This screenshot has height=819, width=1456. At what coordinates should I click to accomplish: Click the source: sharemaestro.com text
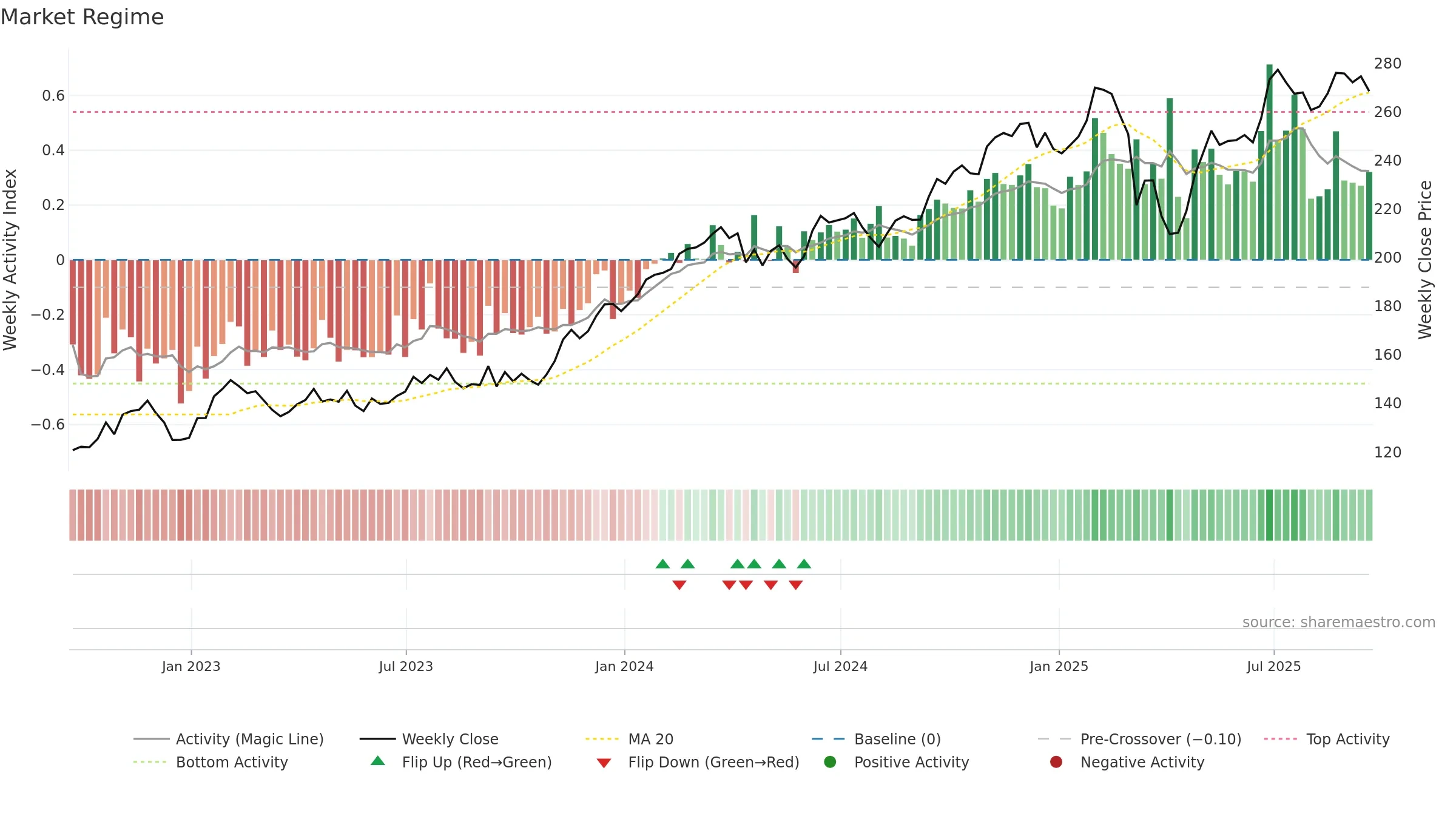pos(1339,622)
